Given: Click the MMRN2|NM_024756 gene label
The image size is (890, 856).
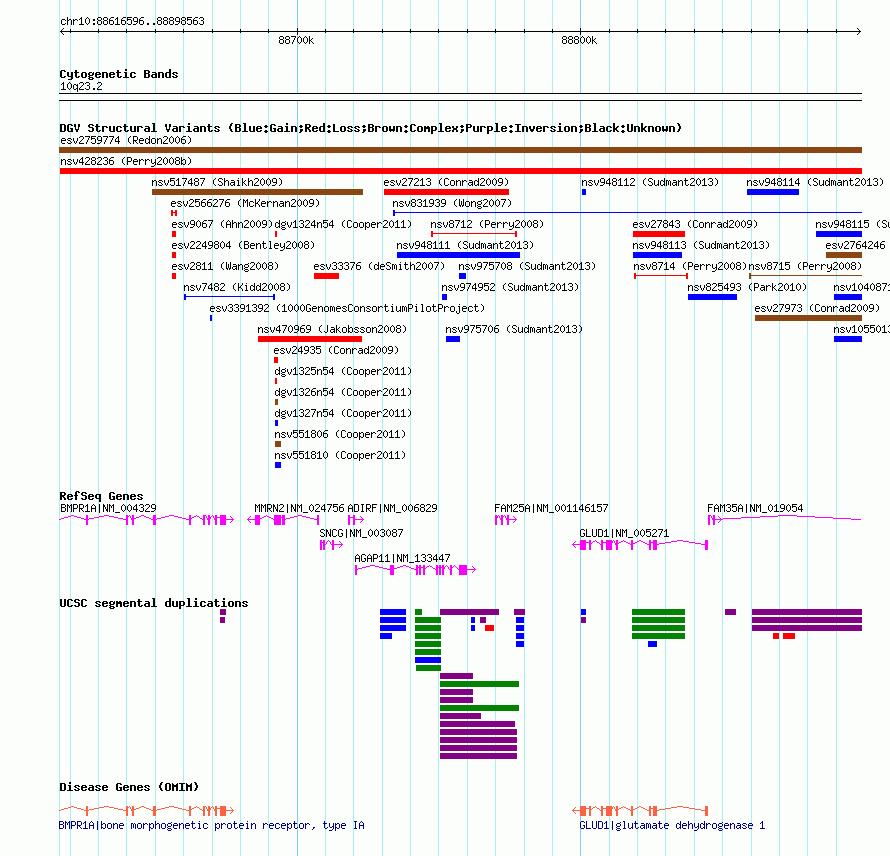Looking at the screenshot, I should pos(299,509).
